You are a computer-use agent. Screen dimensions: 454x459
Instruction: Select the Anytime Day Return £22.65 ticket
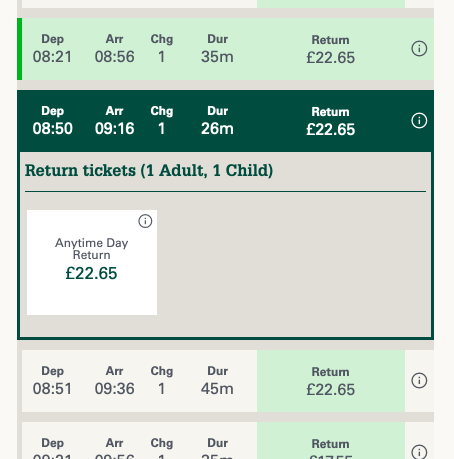(92, 262)
